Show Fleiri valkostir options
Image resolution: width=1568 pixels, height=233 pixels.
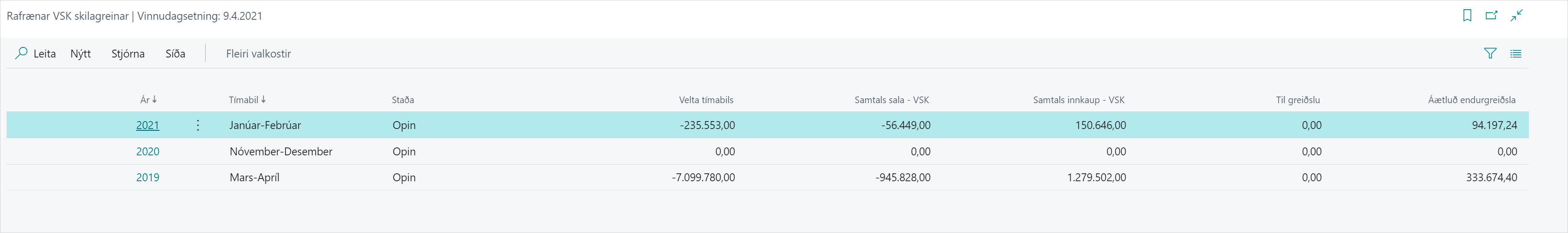click(x=258, y=54)
